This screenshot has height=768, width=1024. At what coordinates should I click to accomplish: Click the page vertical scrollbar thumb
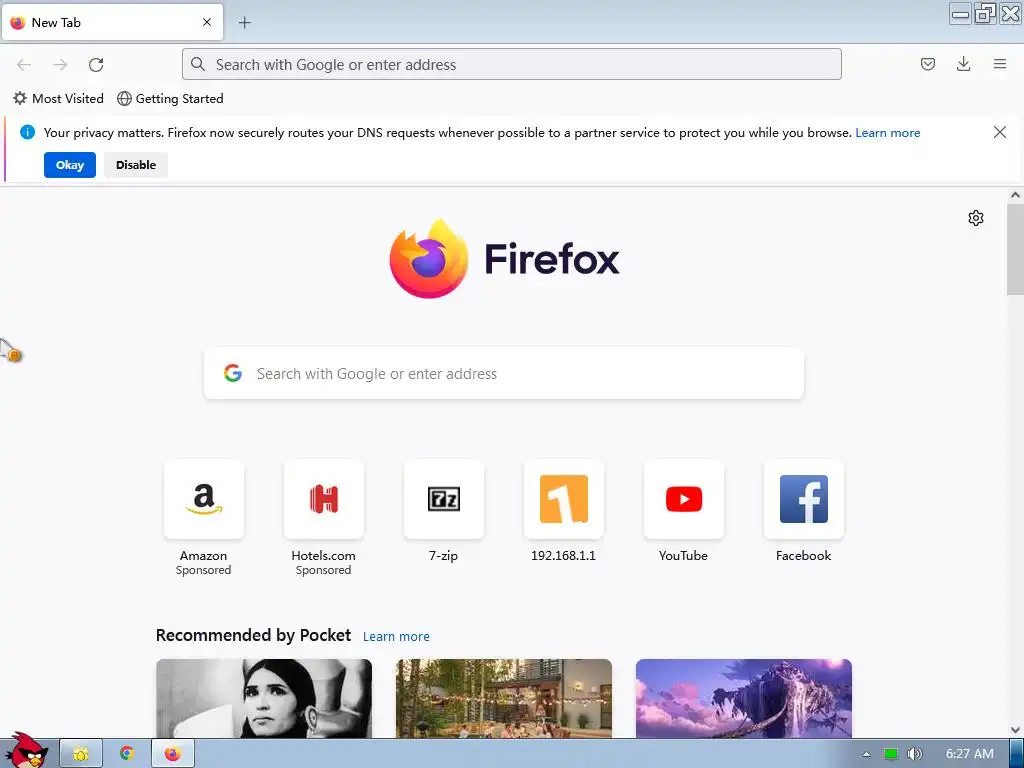[1015, 249]
